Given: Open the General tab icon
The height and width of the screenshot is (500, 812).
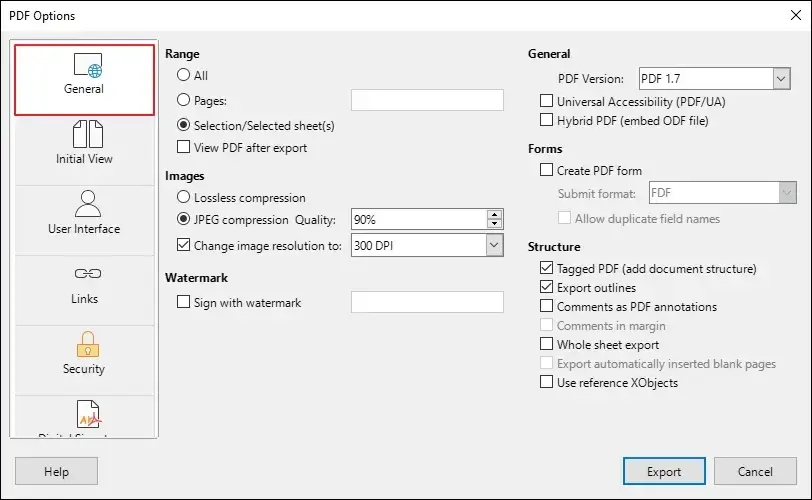Looking at the screenshot, I should click(88, 65).
